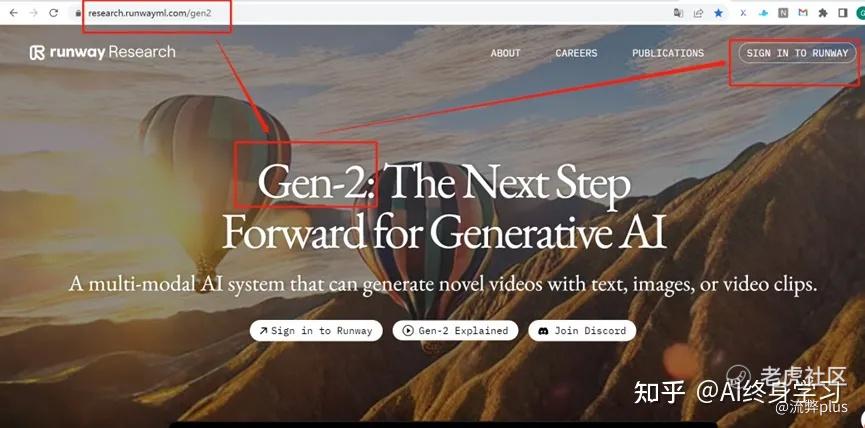
Task: Open the ABOUT nav item
Action: [x=505, y=53]
